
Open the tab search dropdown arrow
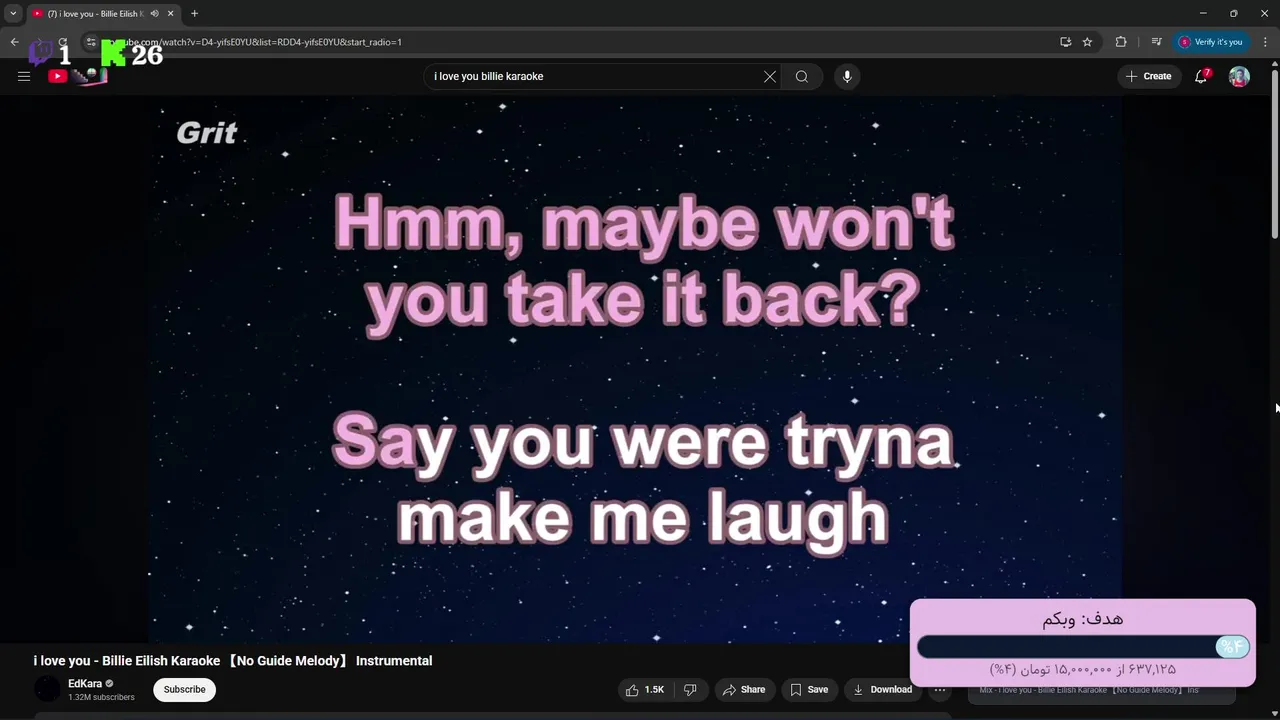pos(13,14)
